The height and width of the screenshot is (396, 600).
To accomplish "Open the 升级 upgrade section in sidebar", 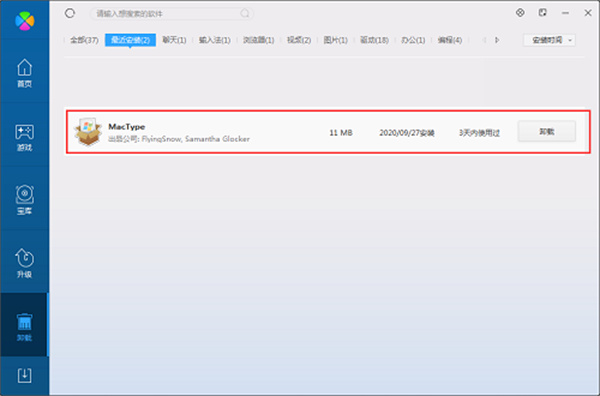I will tap(24, 263).
